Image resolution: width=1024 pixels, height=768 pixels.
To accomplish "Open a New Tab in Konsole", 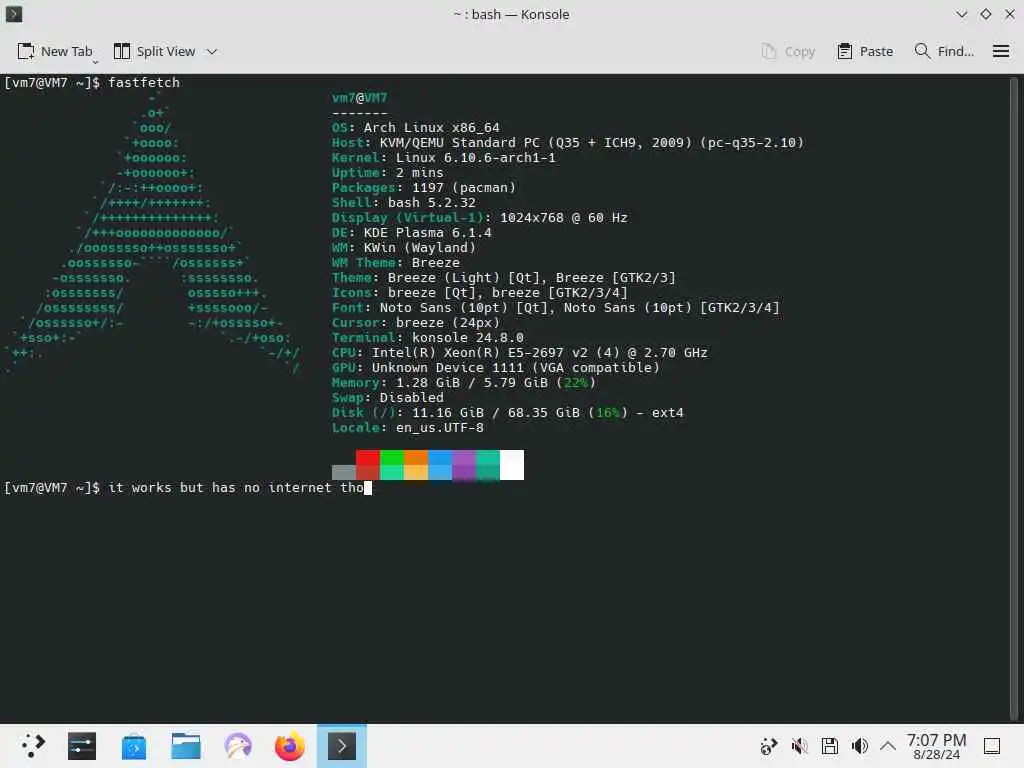I will point(55,52).
